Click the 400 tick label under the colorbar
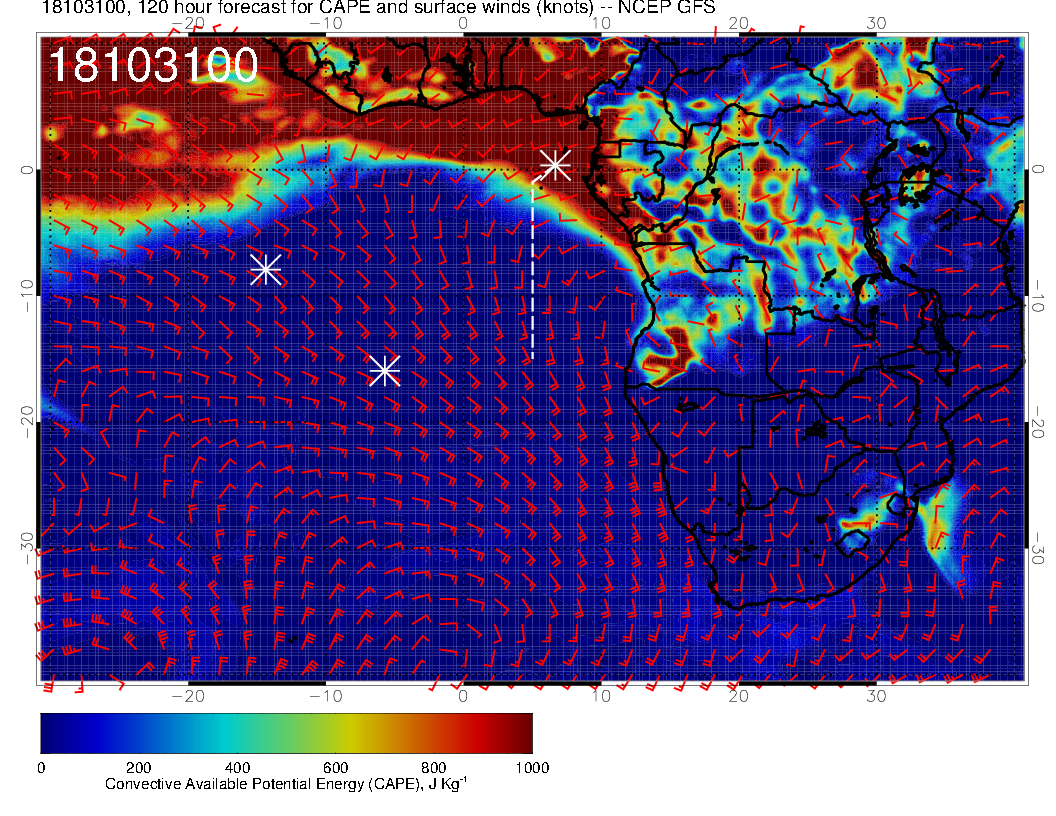Viewport: 1056px width, 816px height. [237, 768]
